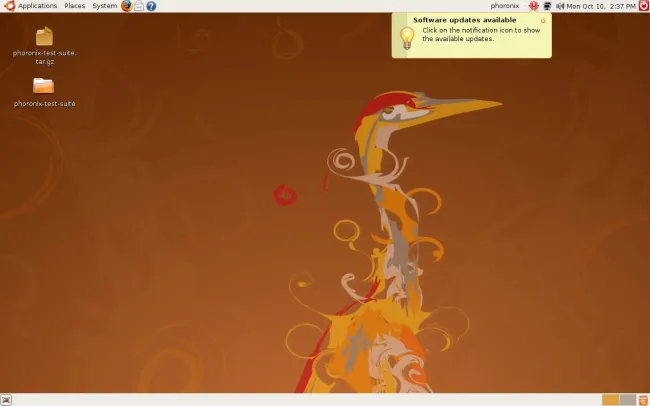This screenshot has width=650, height=406.
Task: Open the Trash icon in bottom panel
Action: (x=644, y=400)
